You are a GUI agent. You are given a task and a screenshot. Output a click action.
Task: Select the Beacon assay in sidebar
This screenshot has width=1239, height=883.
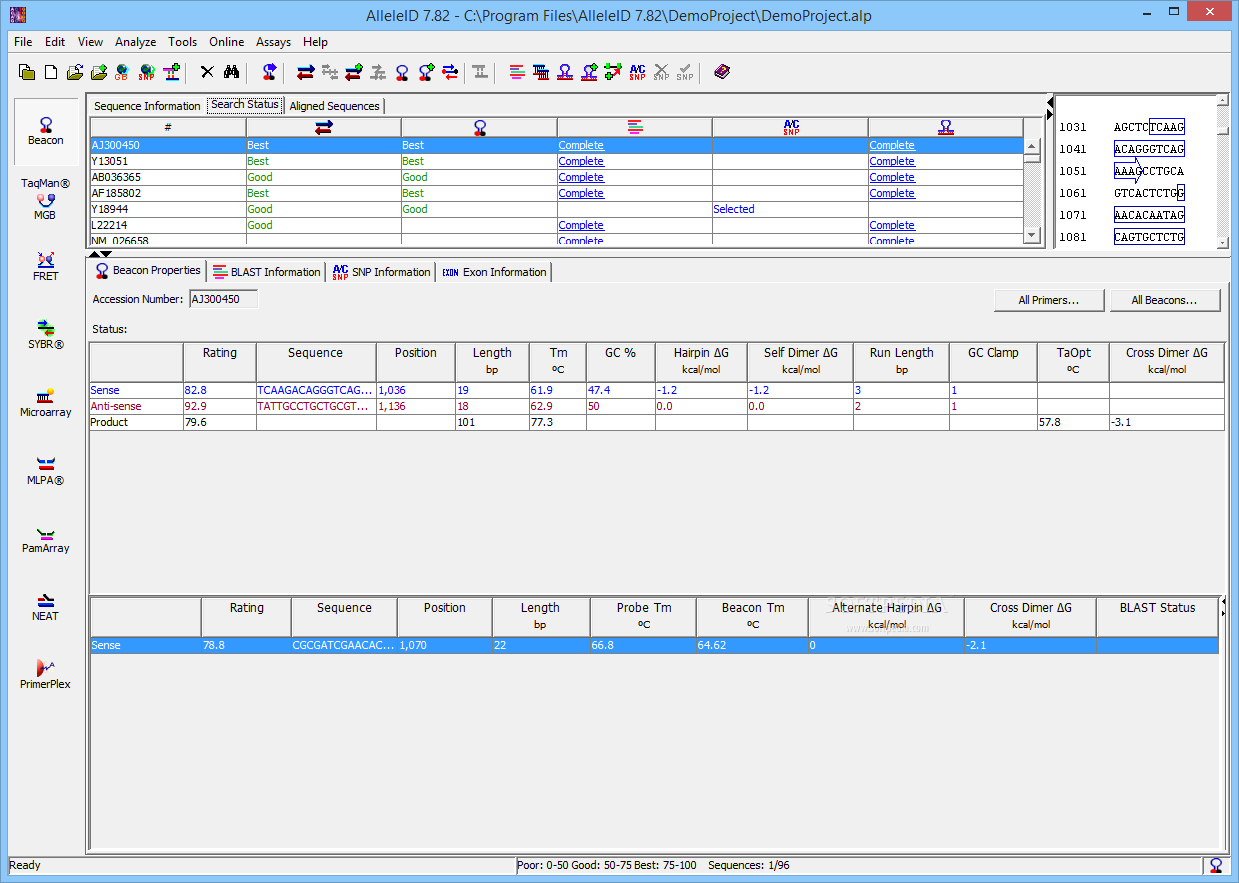pos(46,132)
